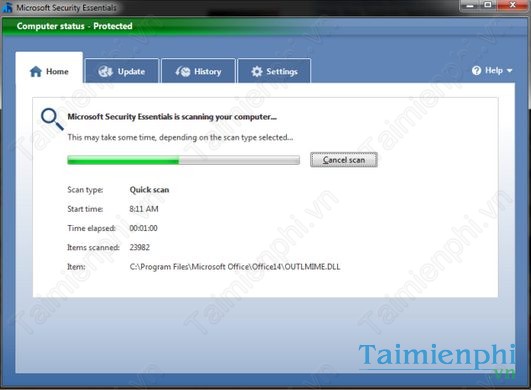Click the Update globe icon
This screenshot has height=390, width=531.
tap(105, 71)
